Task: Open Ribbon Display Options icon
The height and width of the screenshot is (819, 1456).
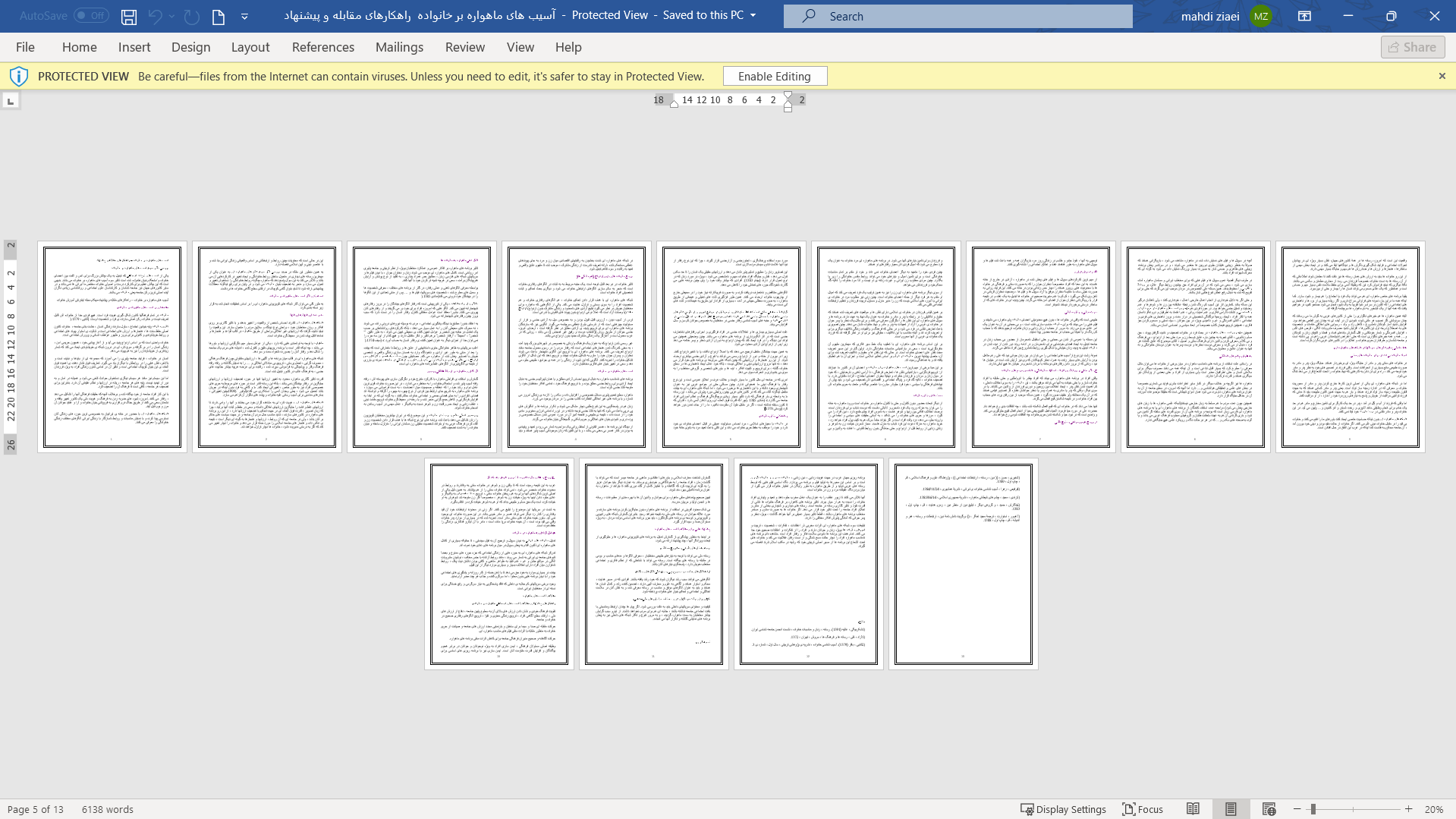Action: point(1305,16)
